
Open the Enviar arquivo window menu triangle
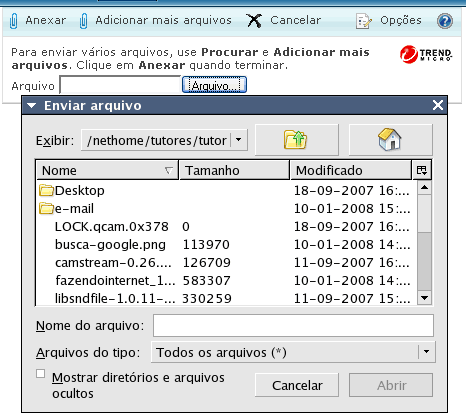32,106
